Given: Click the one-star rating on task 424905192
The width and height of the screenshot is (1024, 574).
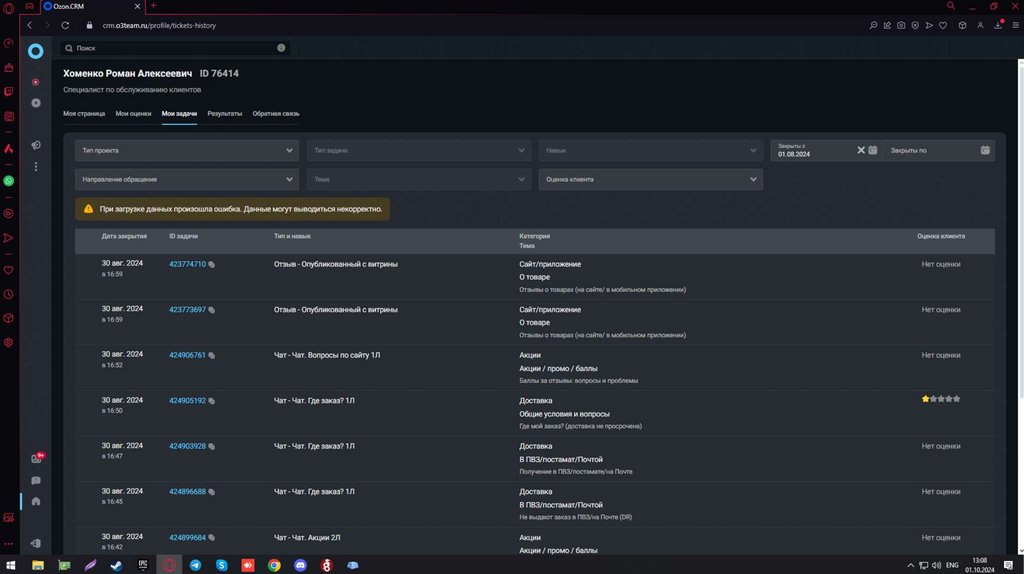Looking at the screenshot, I should coord(926,399).
